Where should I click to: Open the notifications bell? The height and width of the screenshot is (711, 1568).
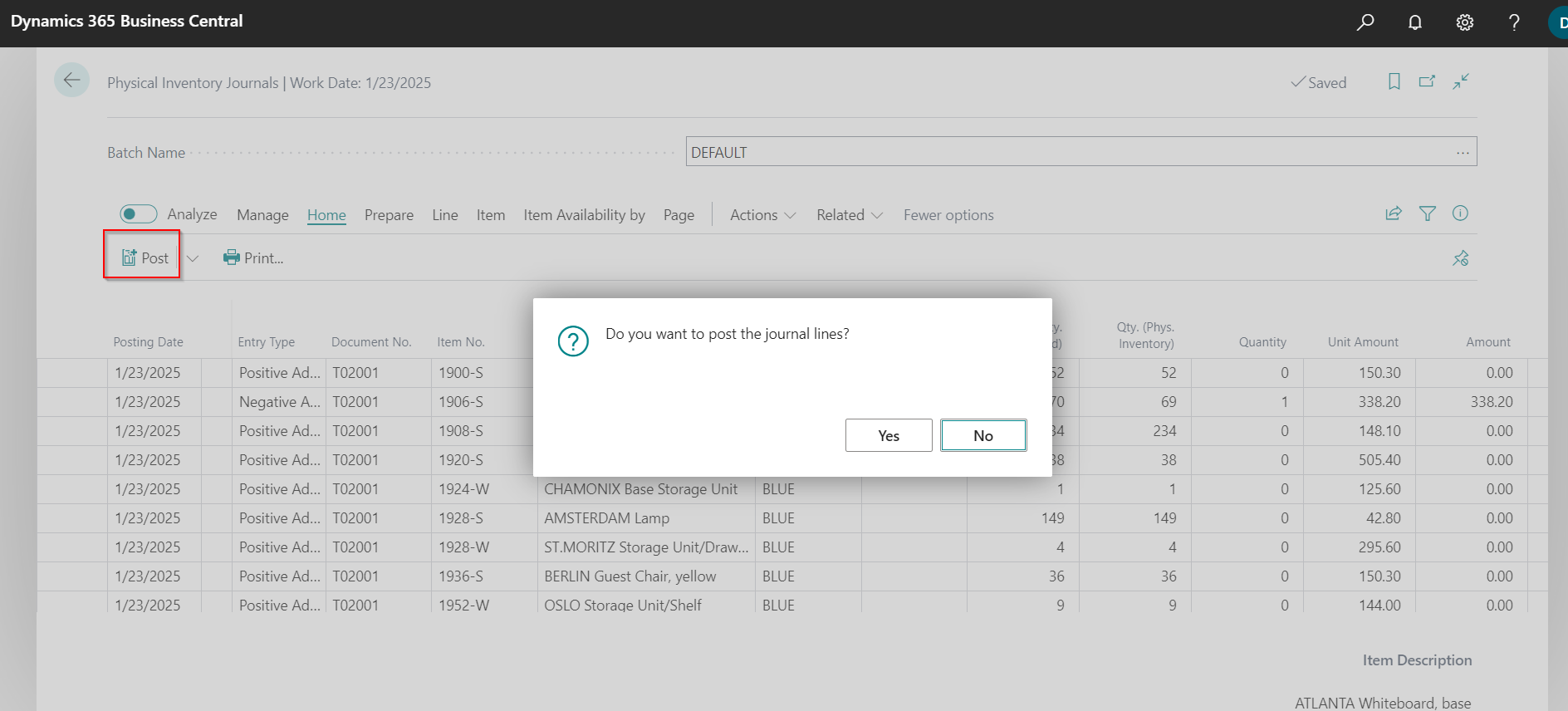click(x=1415, y=22)
